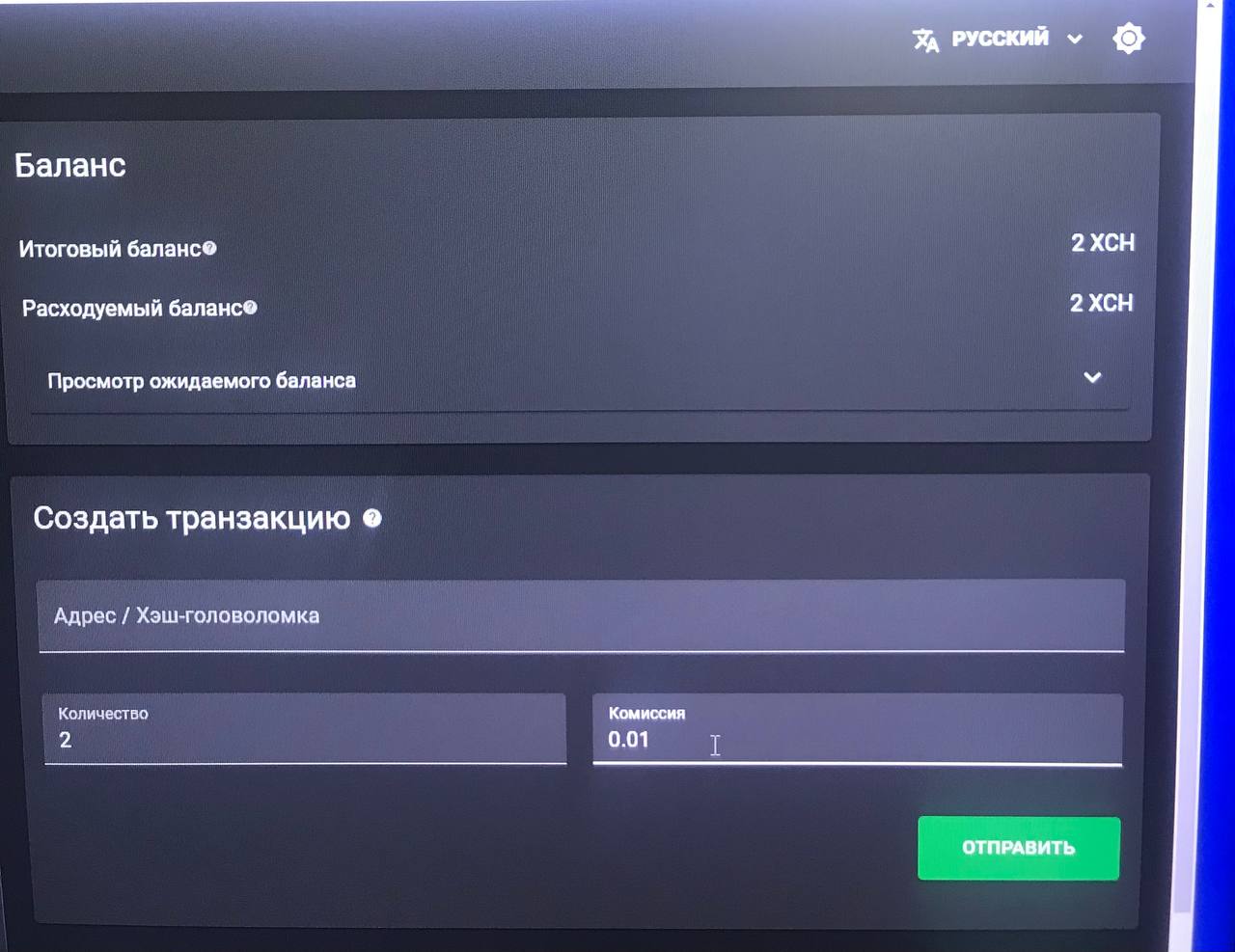Open help tooltip beside Расходуемый баланс

[250, 308]
